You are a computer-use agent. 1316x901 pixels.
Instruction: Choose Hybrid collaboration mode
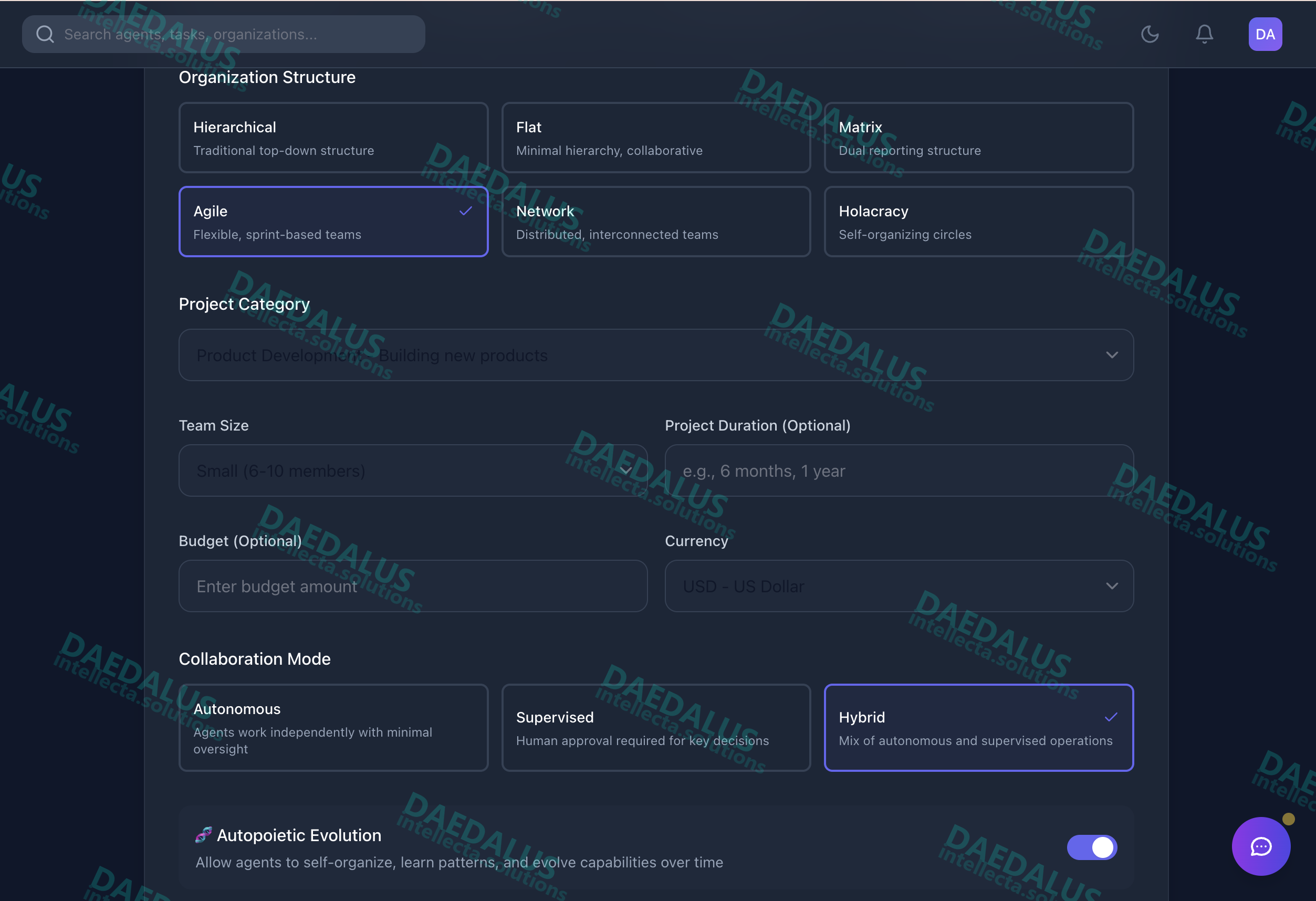978,728
